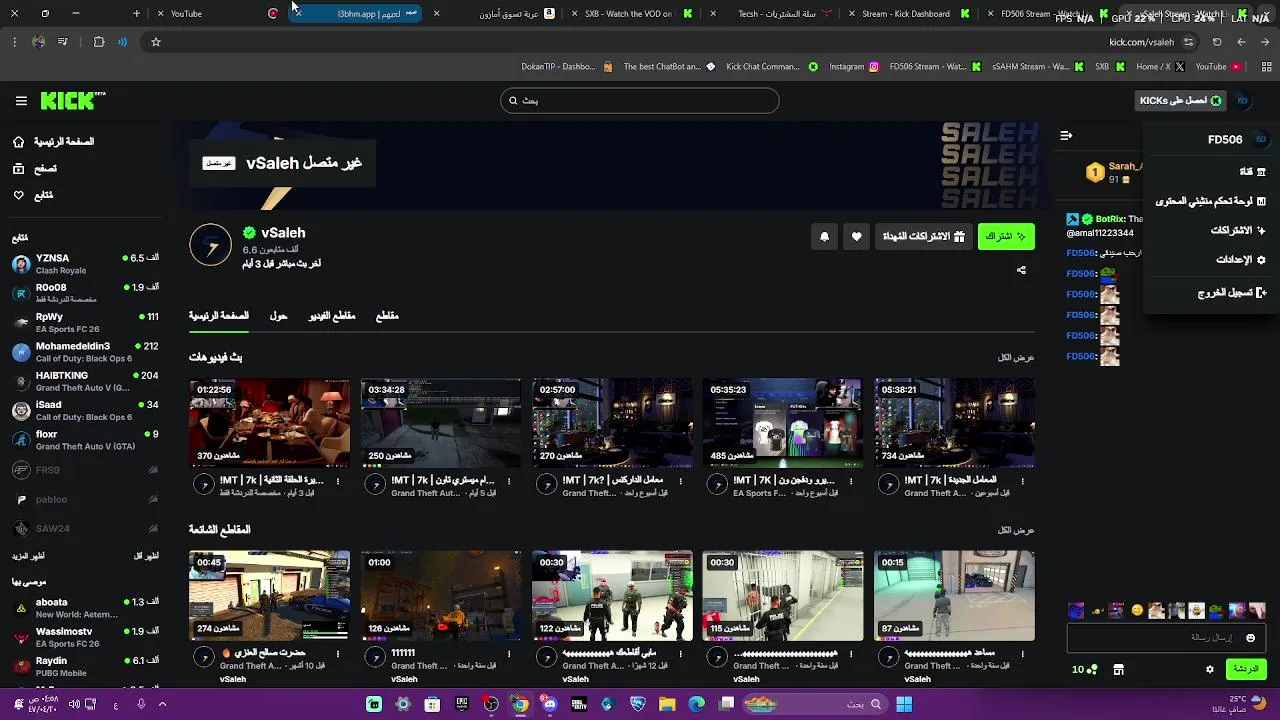
Task: Open three-dot menu on حضرت صالح العنزي clip
Action: pos(338,653)
